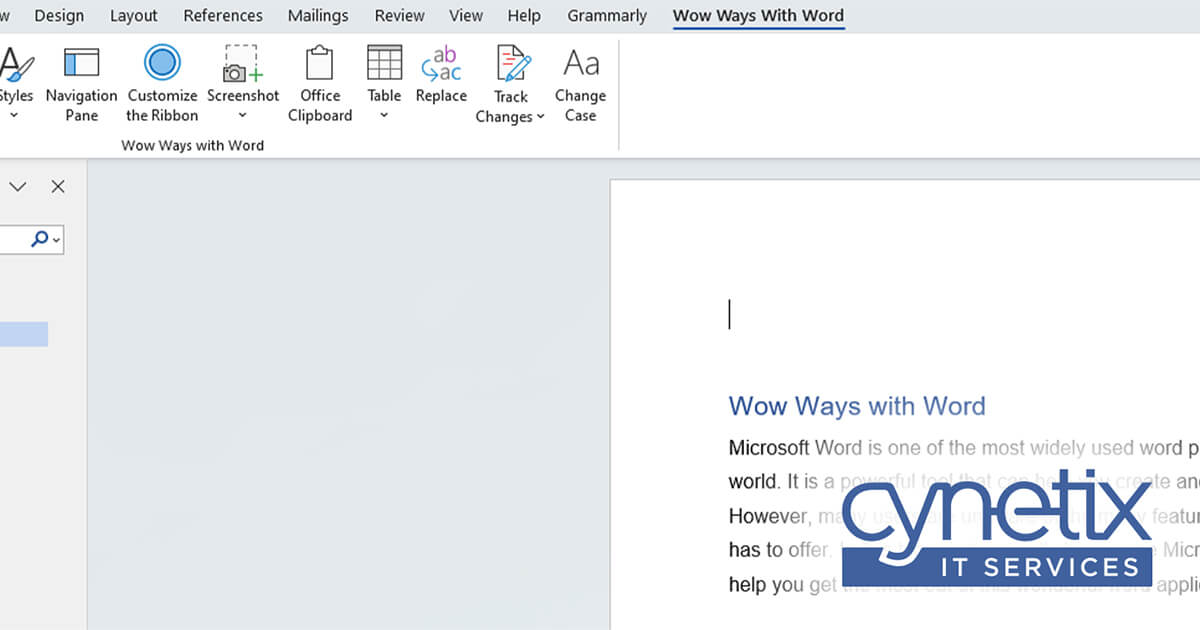Collapse the Navigation pane section chevron
1200x630 pixels.
tap(17, 186)
